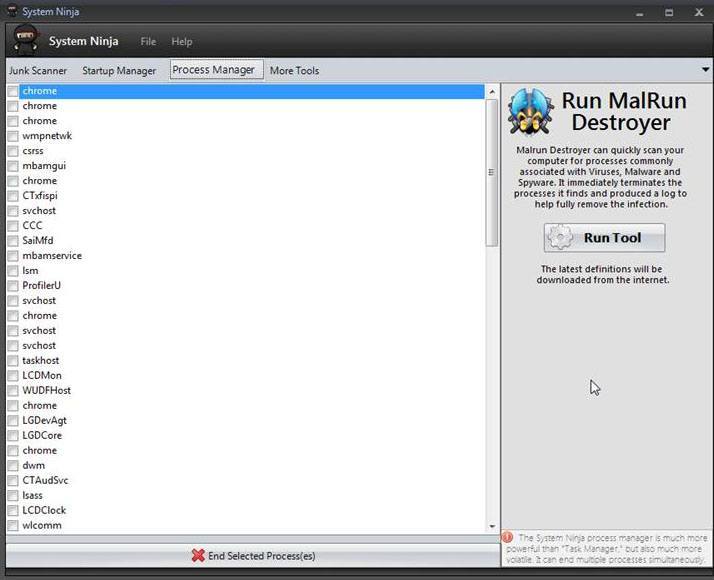Screen dimensions: 714x580
Task: Select checkbox next to mbamservice
Action: point(13,256)
